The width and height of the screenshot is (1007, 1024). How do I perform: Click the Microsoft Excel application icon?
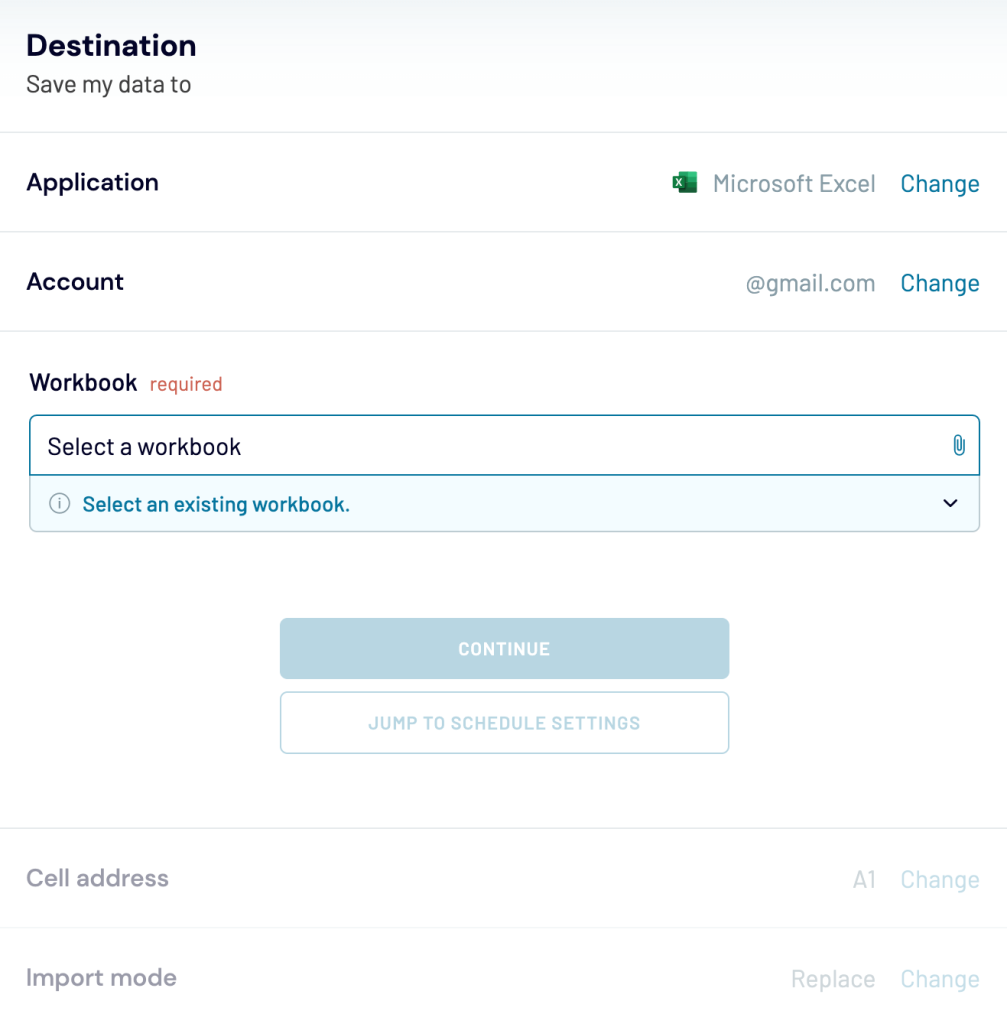(x=684, y=182)
